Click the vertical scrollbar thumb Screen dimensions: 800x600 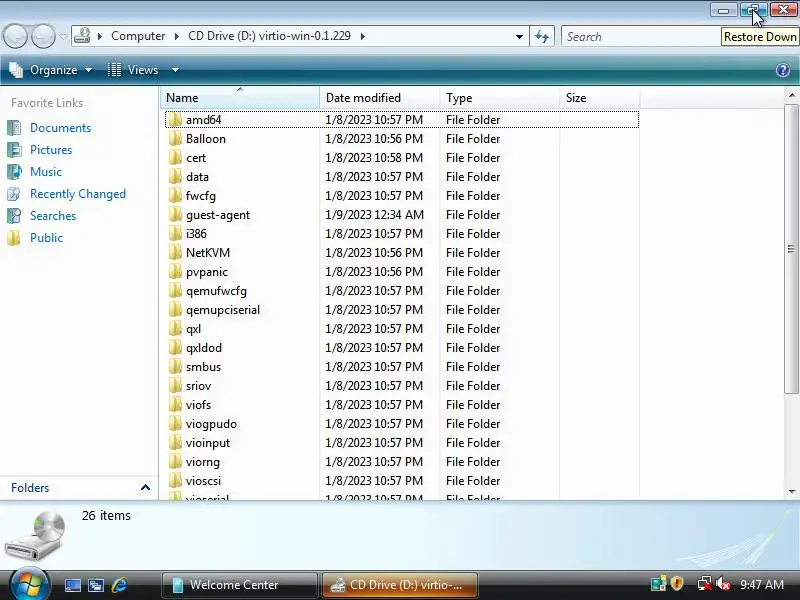[791, 249]
